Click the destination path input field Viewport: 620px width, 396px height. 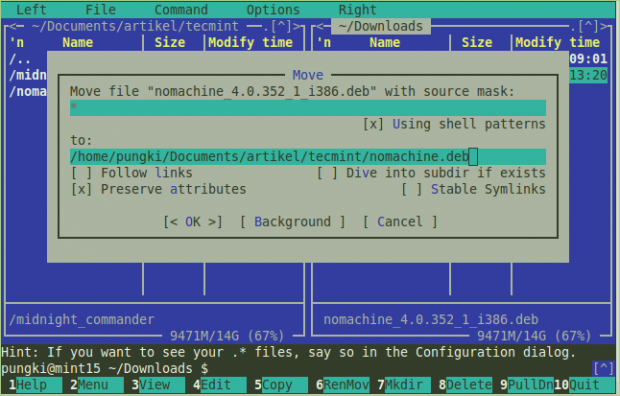(x=308, y=157)
